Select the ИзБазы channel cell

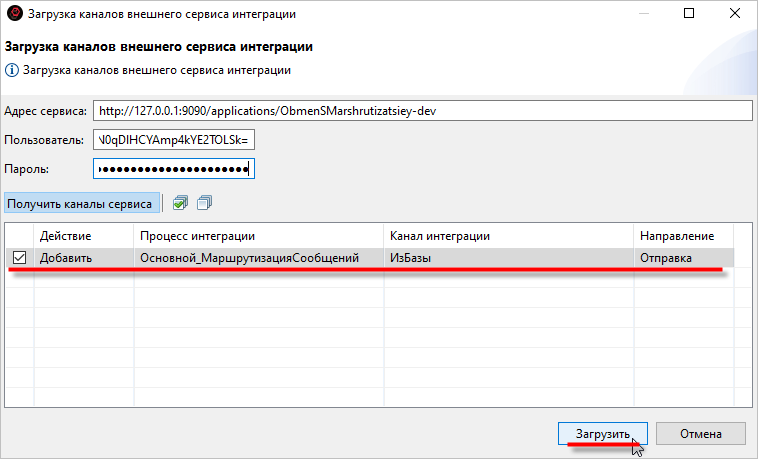(508, 258)
